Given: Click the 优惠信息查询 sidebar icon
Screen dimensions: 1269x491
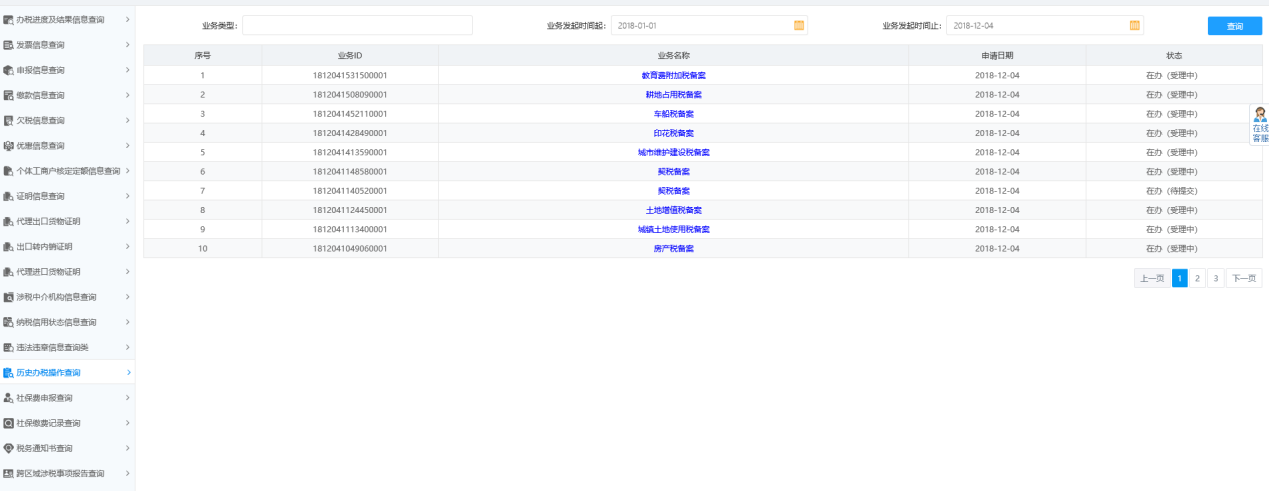Looking at the screenshot, I should [x=8, y=146].
